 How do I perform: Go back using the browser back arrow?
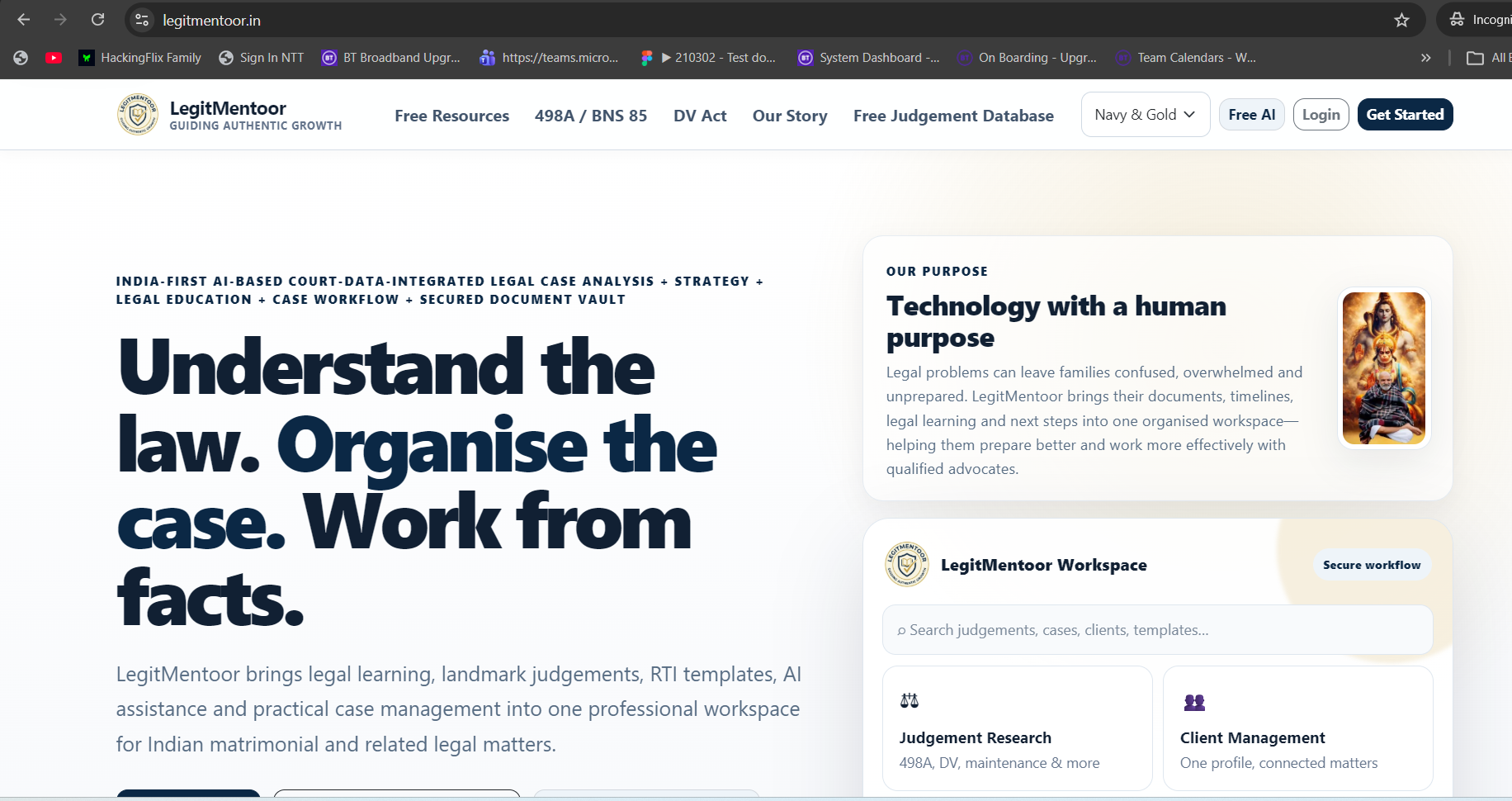[23, 20]
